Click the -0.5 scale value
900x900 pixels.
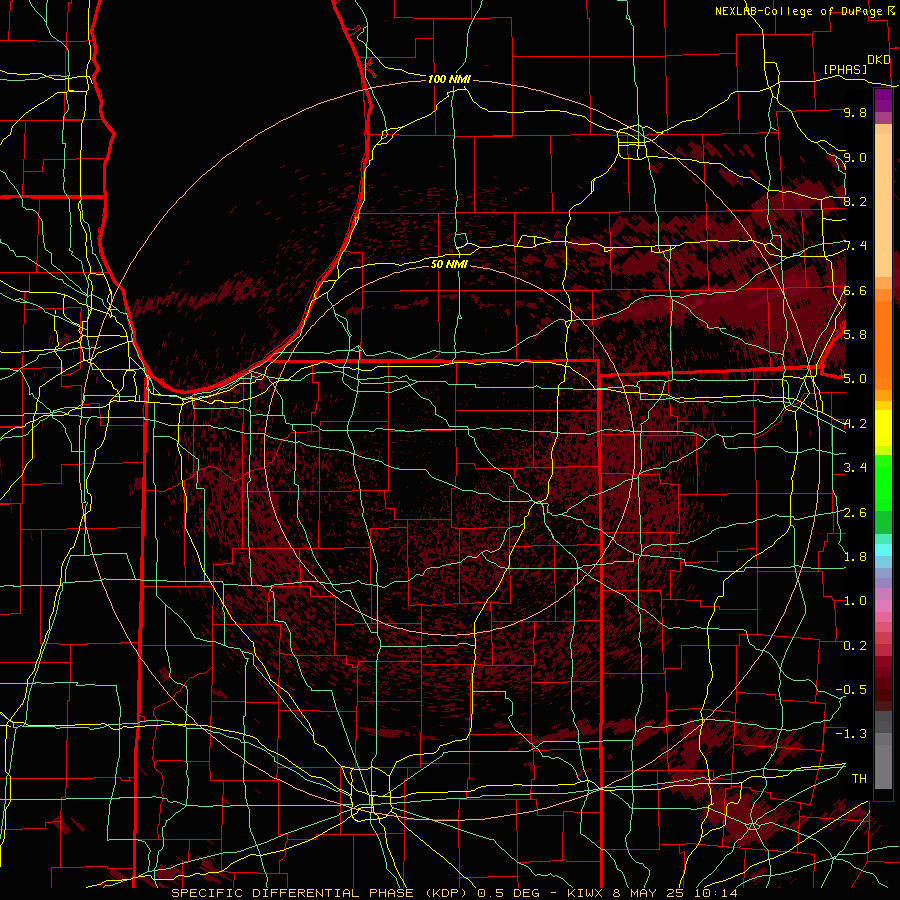pos(851,690)
